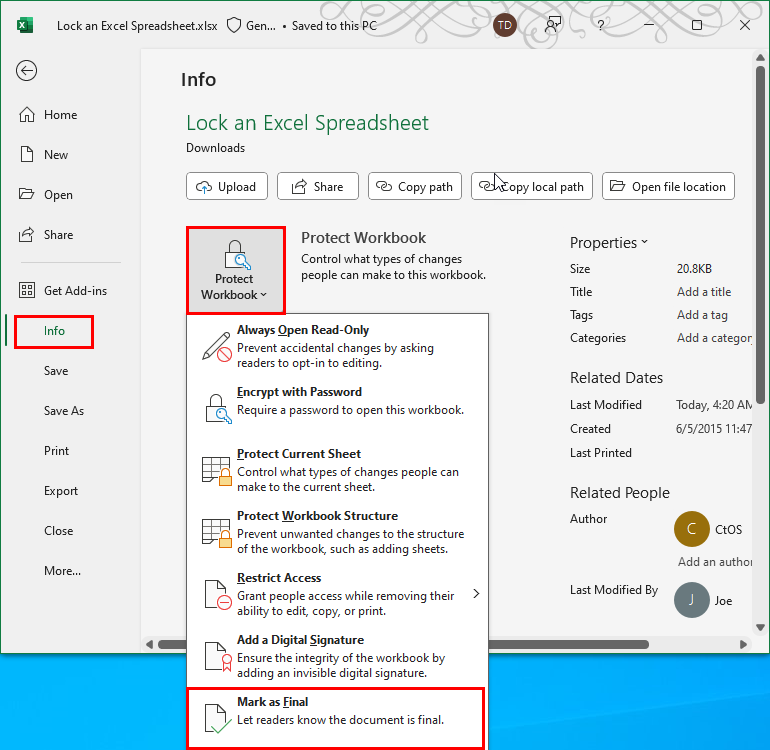Click the sensitivity shield icon in title bar
The width and height of the screenshot is (770, 750).
click(x=234, y=26)
